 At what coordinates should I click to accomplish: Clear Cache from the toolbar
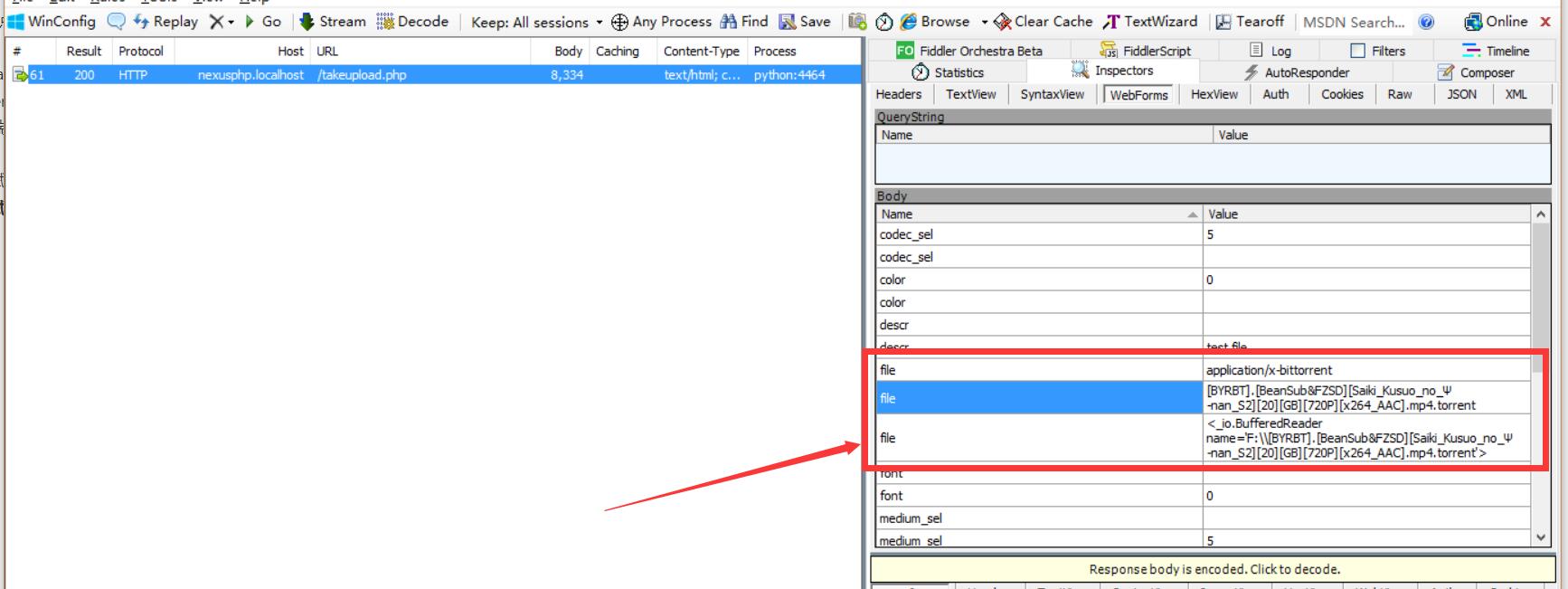[x=1044, y=22]
